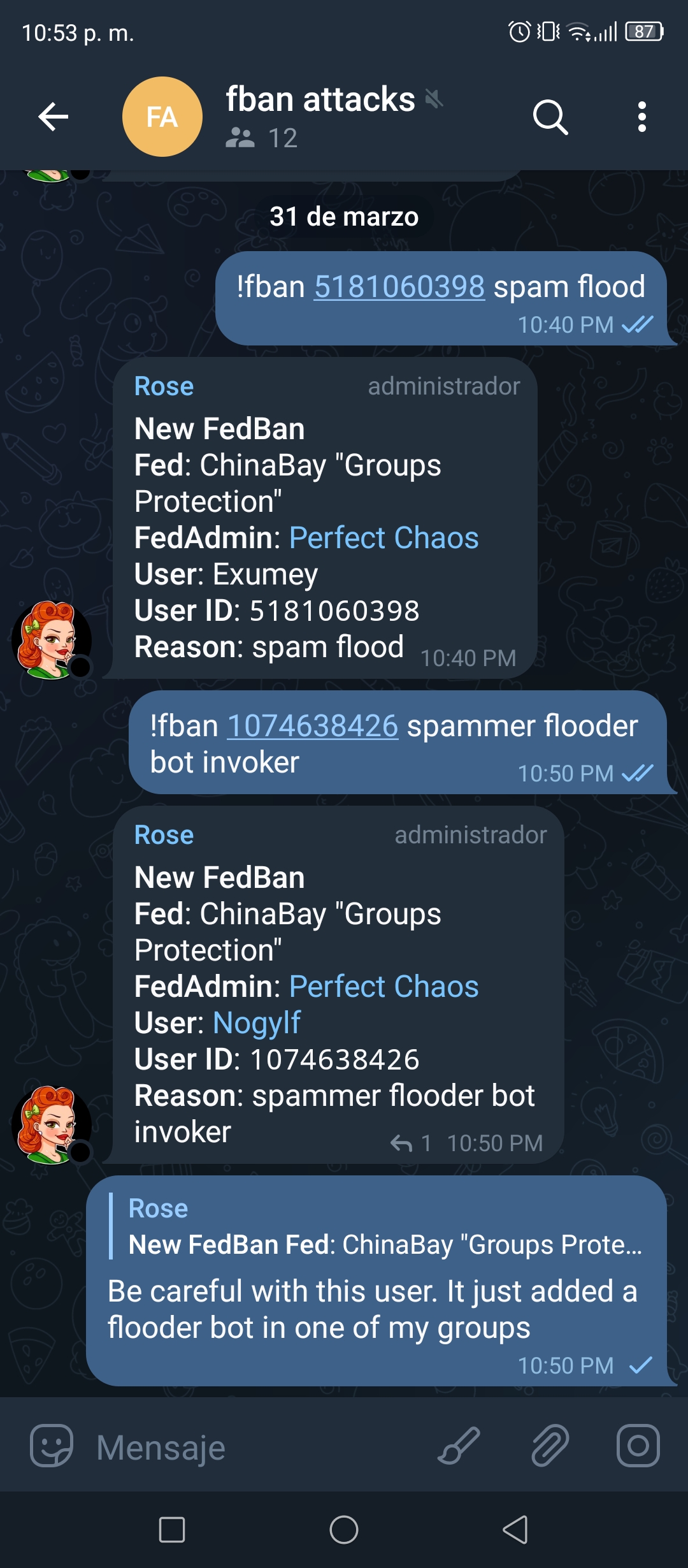The height and width of the screenshot is (1568, 688).
Task: Tap Rose's avatar beside the Nogylf FedBan
Action: click(x=52, y=1125)
